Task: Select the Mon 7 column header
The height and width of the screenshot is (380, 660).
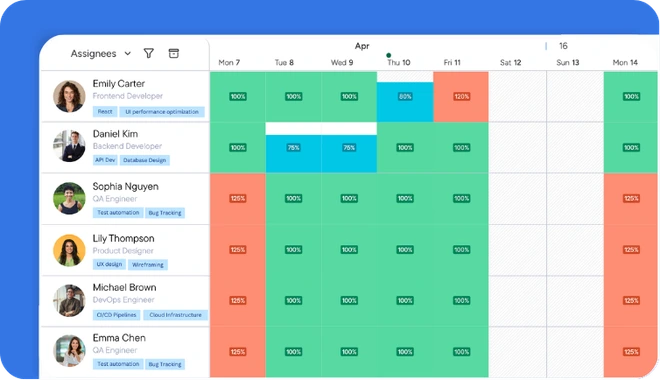Action: tap(229, 62)
